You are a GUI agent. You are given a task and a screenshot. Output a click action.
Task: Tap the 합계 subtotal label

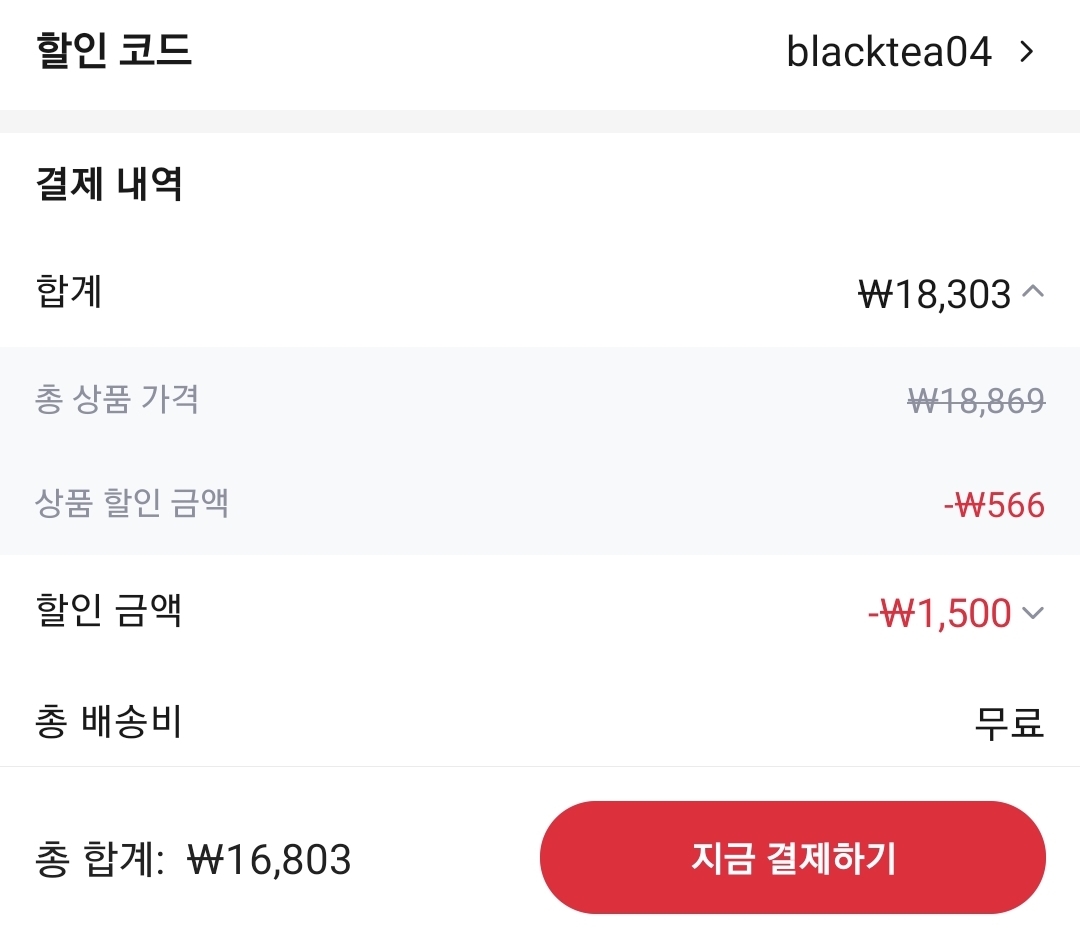[69, 292]
